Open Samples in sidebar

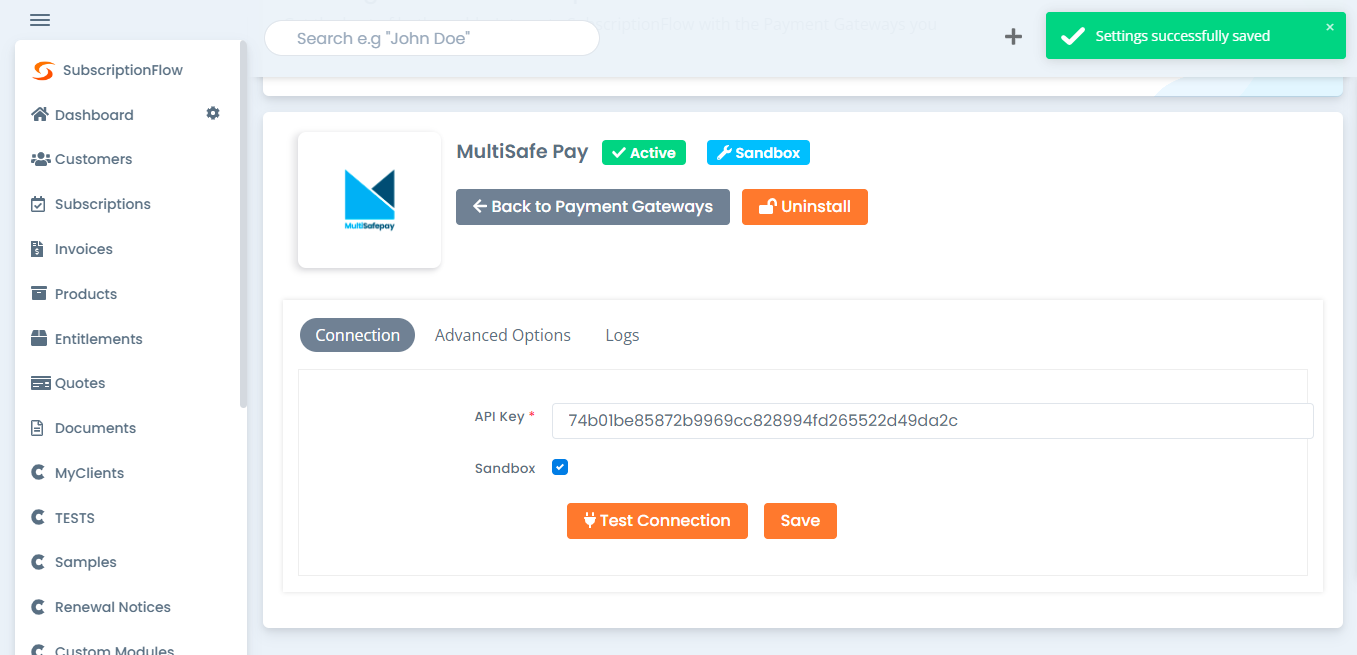point(86,562)
